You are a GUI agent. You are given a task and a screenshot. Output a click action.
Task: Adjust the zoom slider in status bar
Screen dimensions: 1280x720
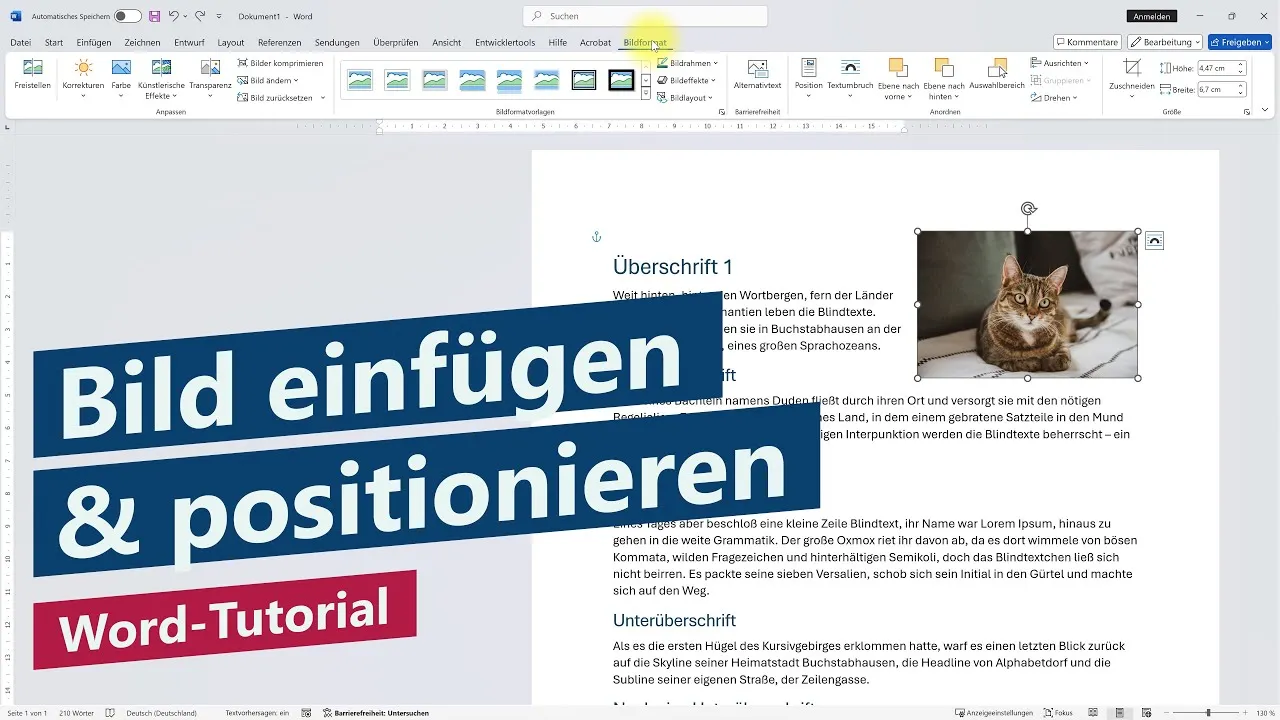point(1209,712)
